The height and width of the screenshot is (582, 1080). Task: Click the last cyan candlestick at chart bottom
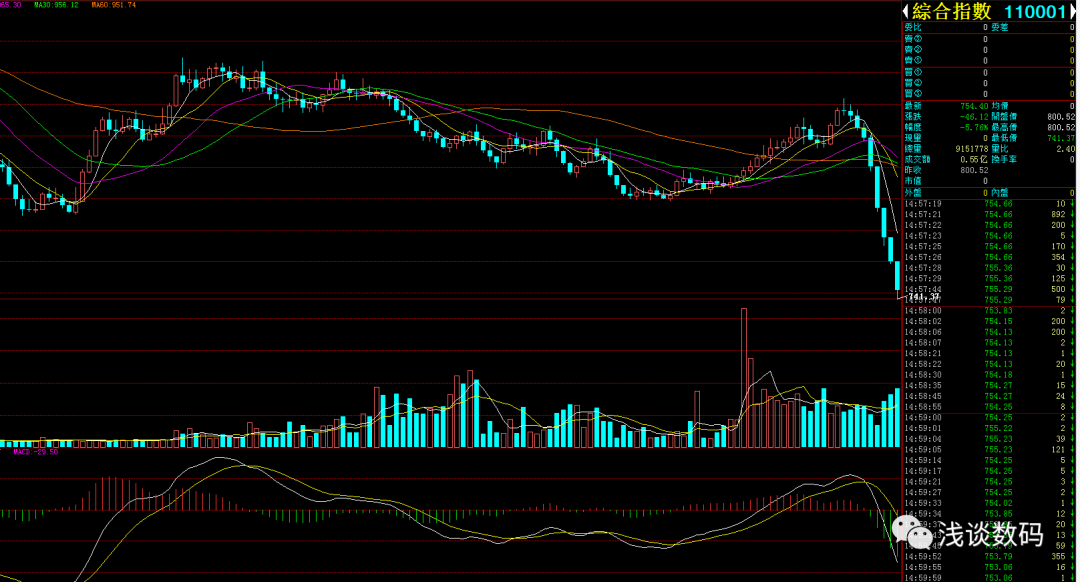pos(897,276)
